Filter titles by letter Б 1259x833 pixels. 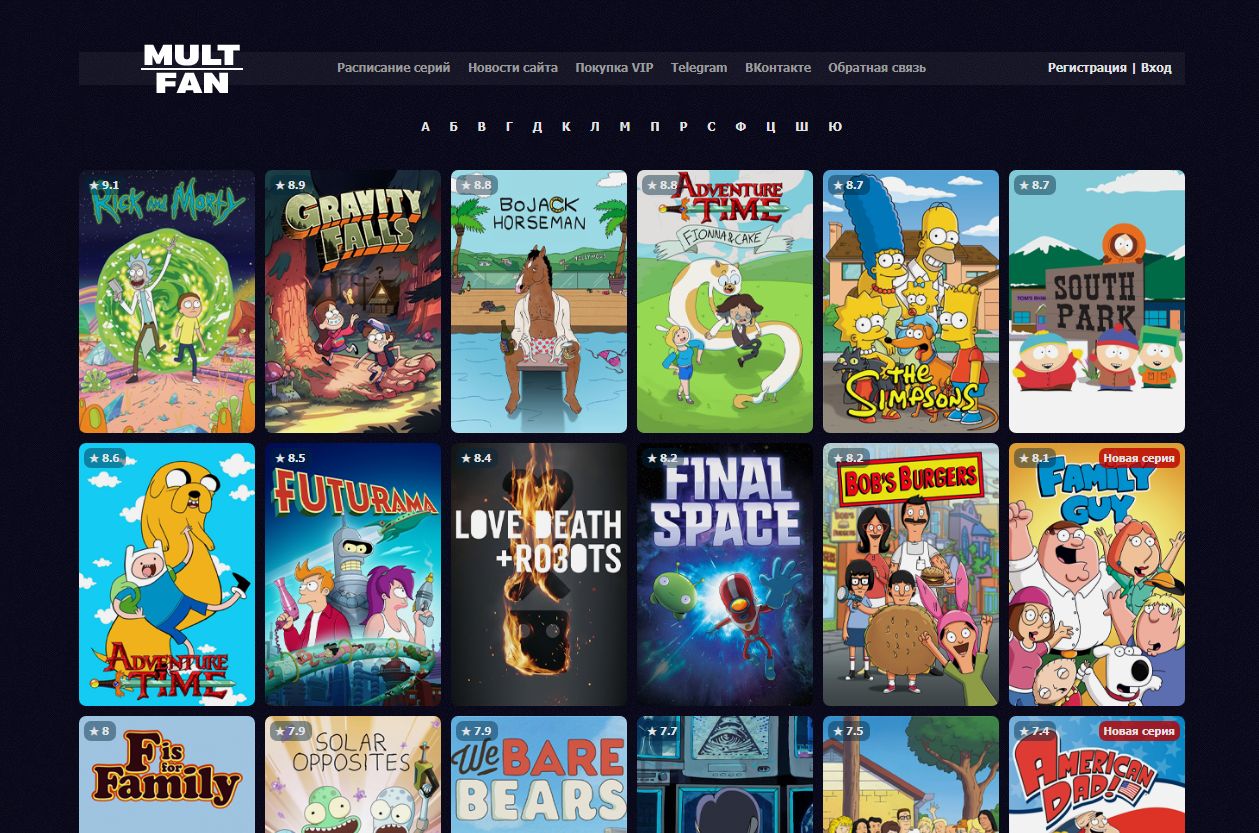(x=454, y=127)
